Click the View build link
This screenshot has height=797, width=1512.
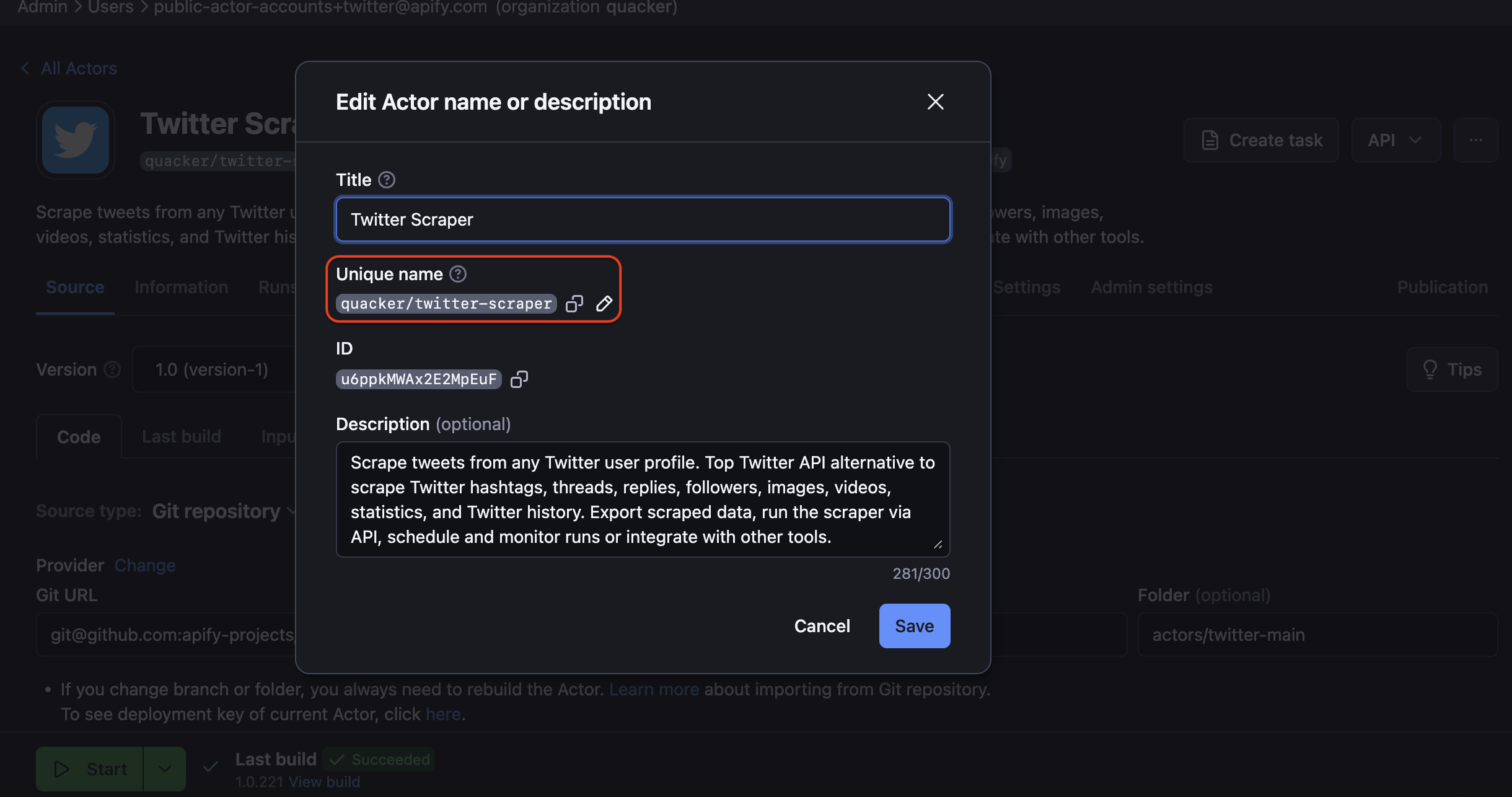point(324,782)
